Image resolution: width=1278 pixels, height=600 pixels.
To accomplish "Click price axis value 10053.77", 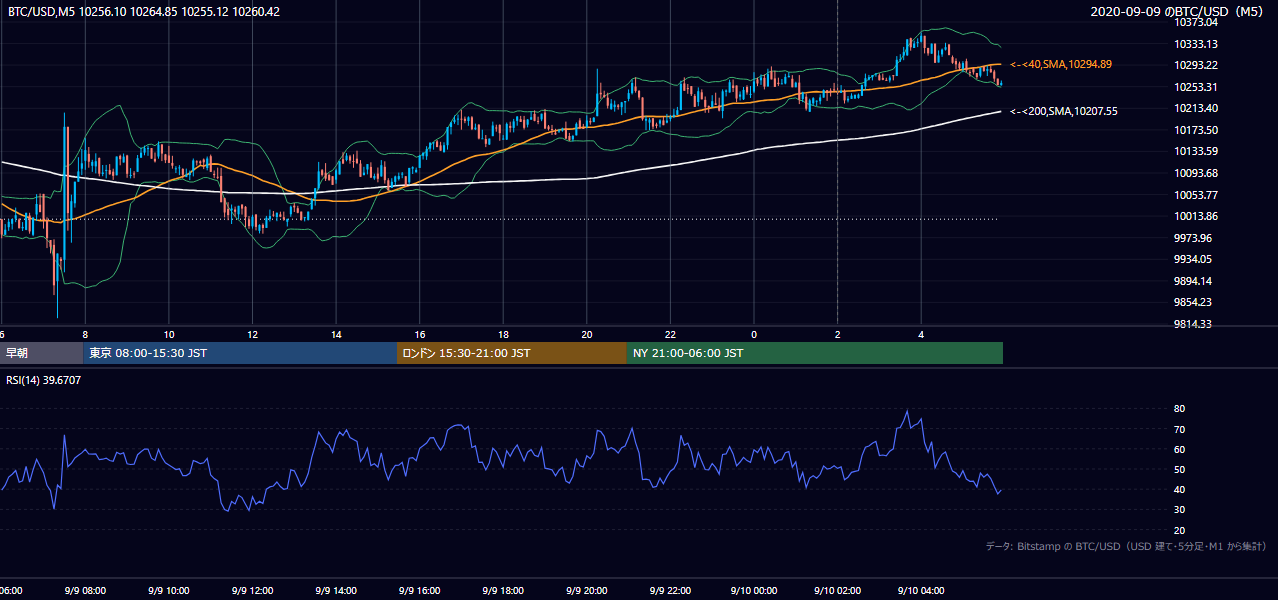I will (1196, 195).
